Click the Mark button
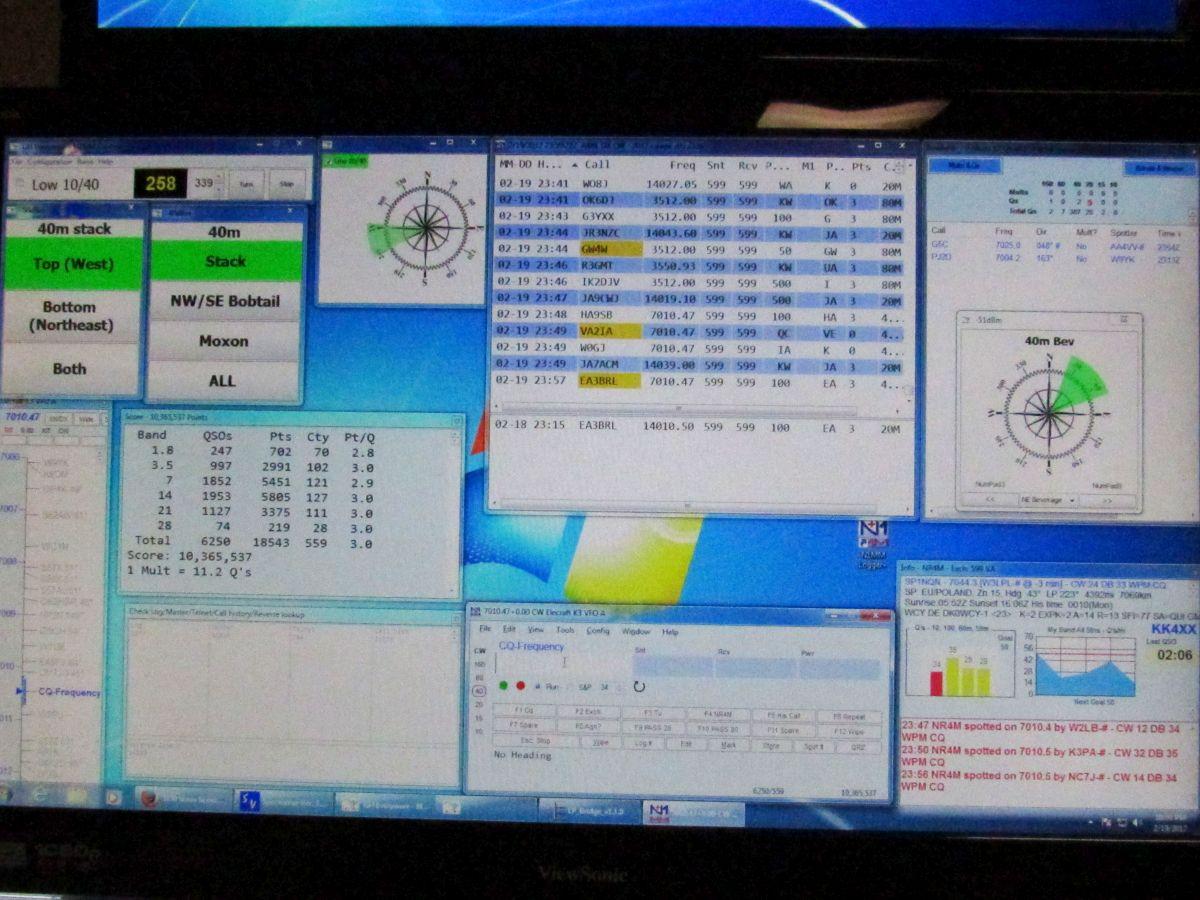The image size is (1200, 900). tap(729, 744)
